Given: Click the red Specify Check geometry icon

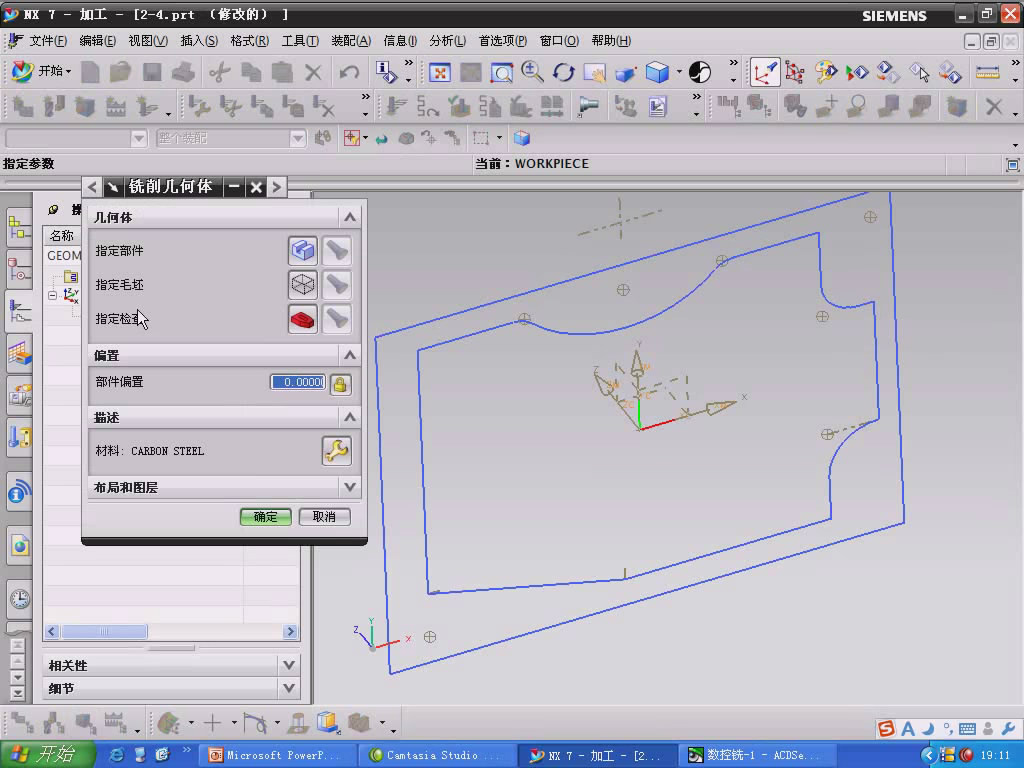Looking at the screenshot, I should [x=303, y=319].
